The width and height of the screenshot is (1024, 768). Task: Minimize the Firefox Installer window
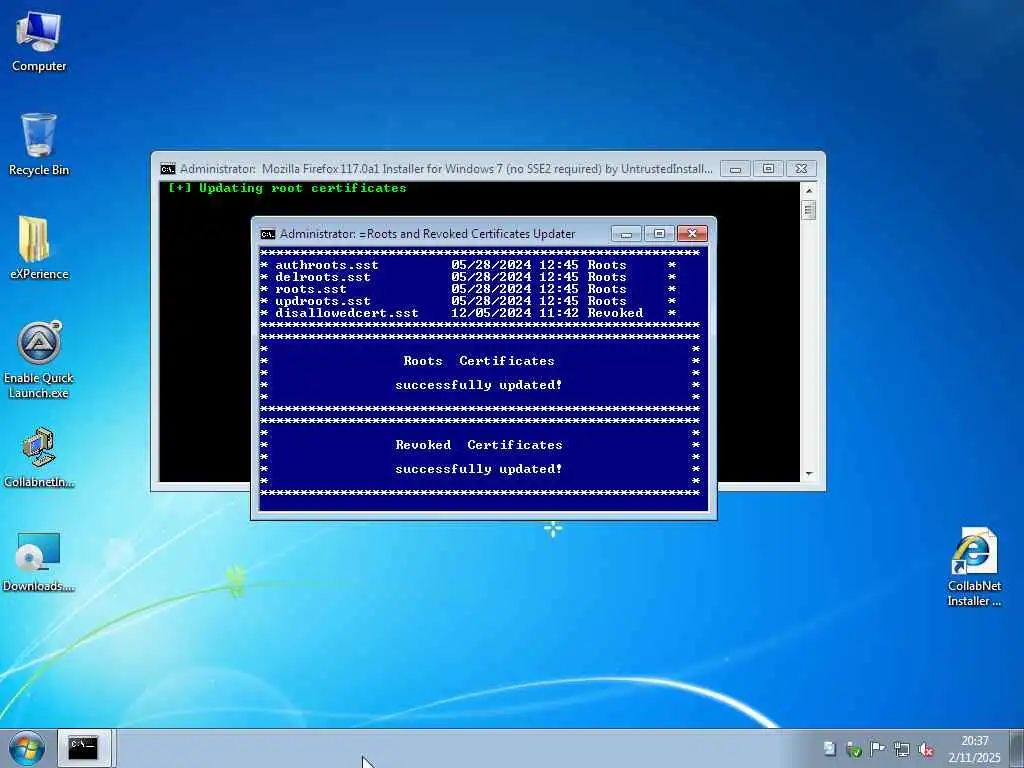[x=735, y=169]
